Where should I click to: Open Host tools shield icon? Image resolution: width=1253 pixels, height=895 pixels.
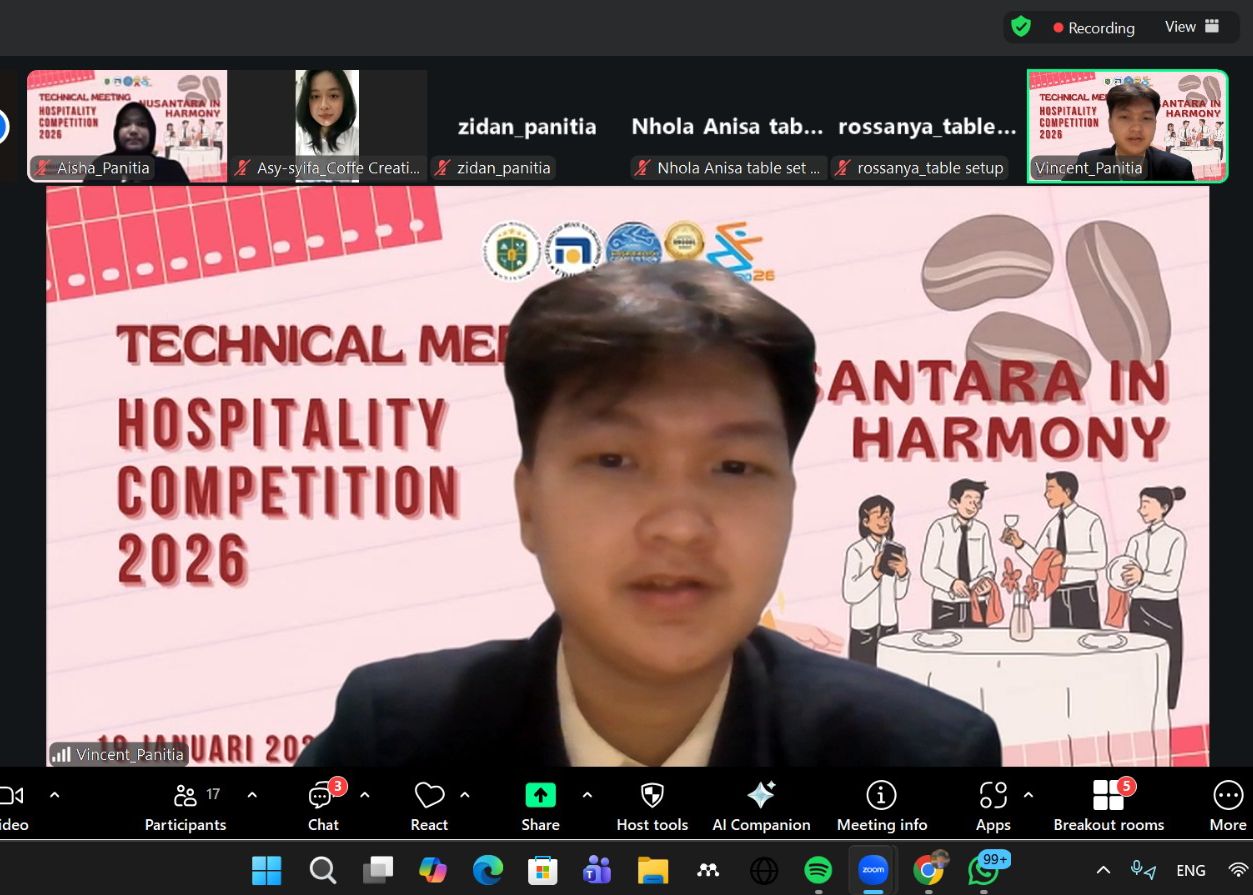point(652,806)
